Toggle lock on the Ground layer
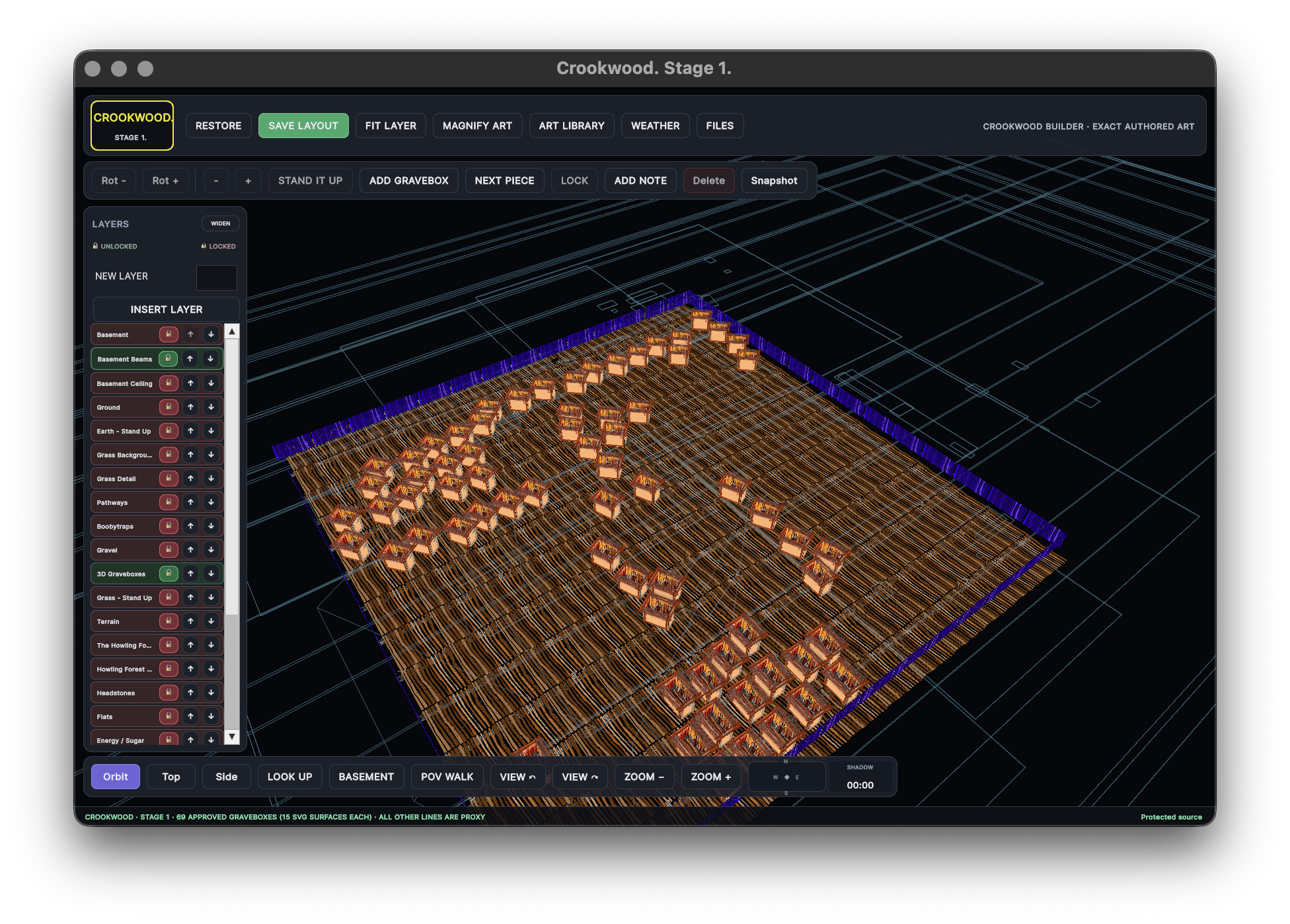Viewport: 1290px width, 924px height. (x=169, y=406)
